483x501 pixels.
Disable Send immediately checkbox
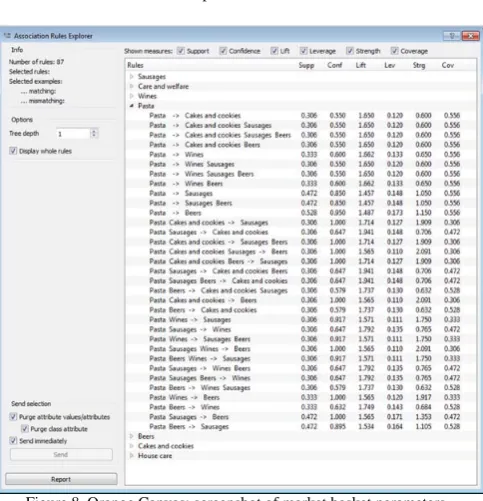[x=13, y=441]
